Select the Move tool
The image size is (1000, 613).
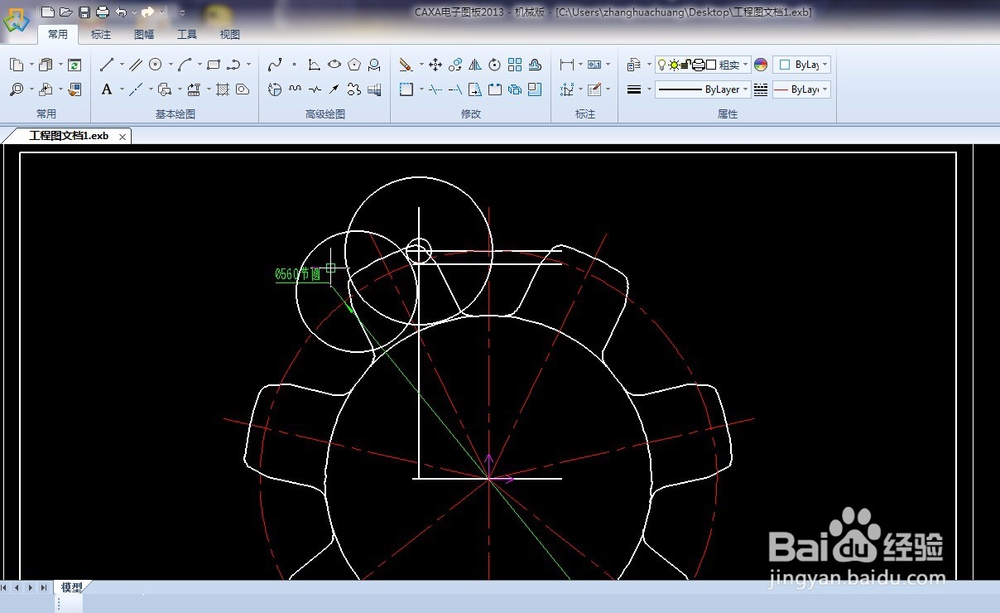435,64
